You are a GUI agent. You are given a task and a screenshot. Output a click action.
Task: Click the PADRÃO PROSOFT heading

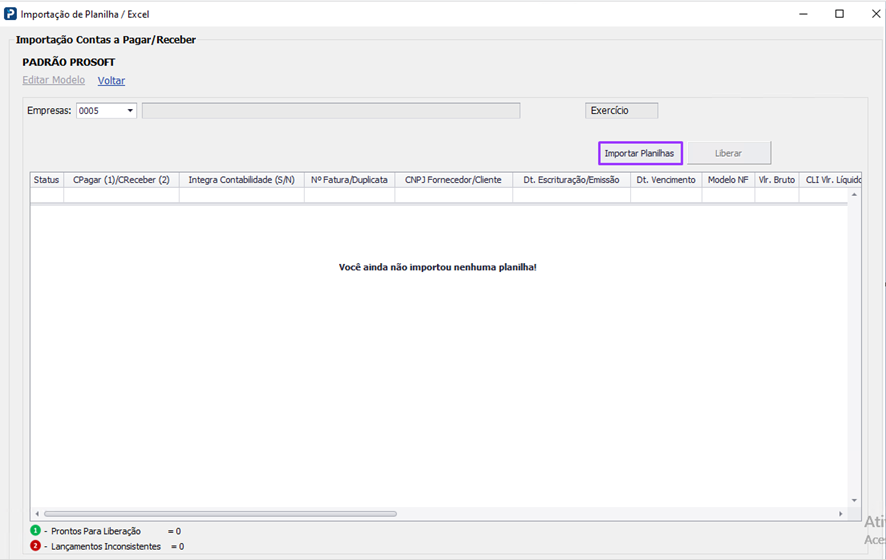pos(69,62)
